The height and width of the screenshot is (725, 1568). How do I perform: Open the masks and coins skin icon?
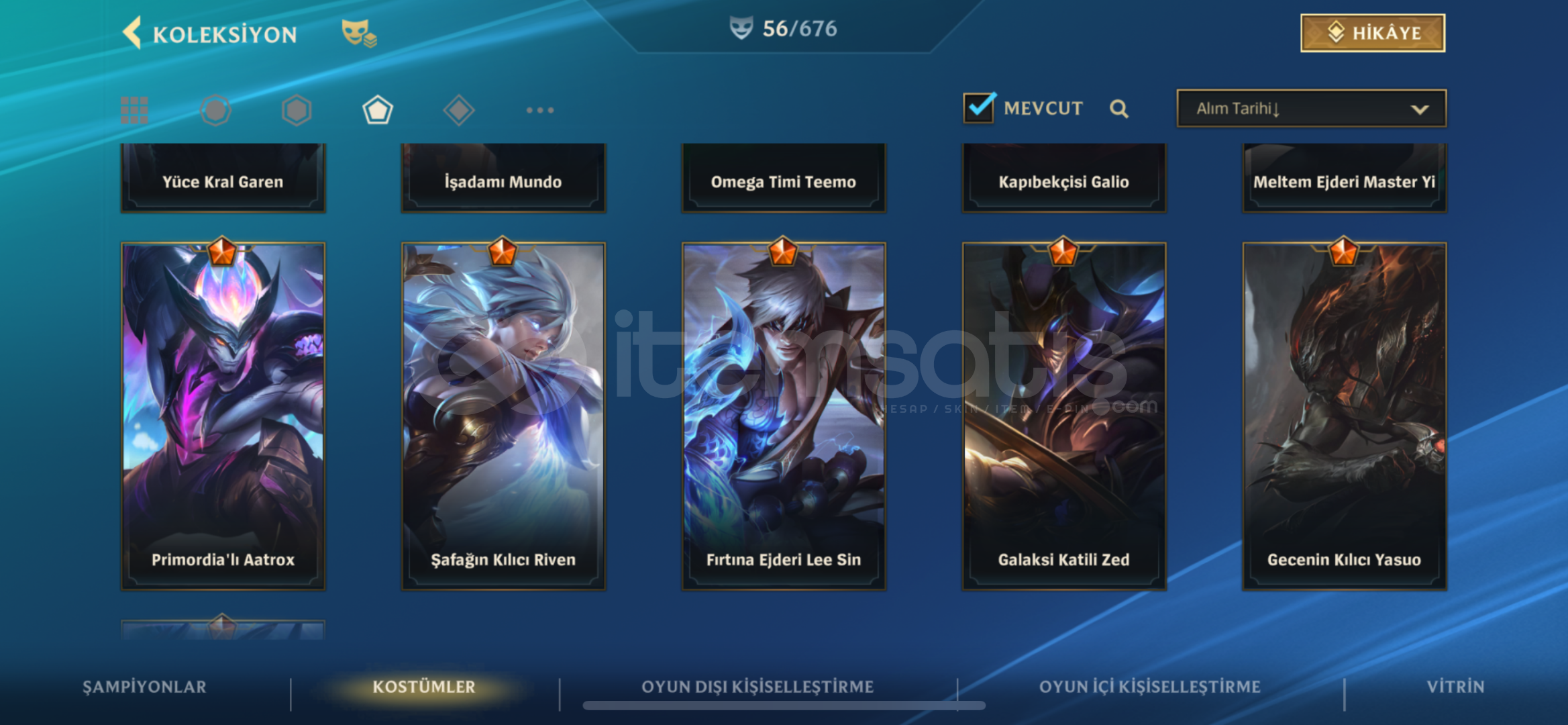[359, 33]
